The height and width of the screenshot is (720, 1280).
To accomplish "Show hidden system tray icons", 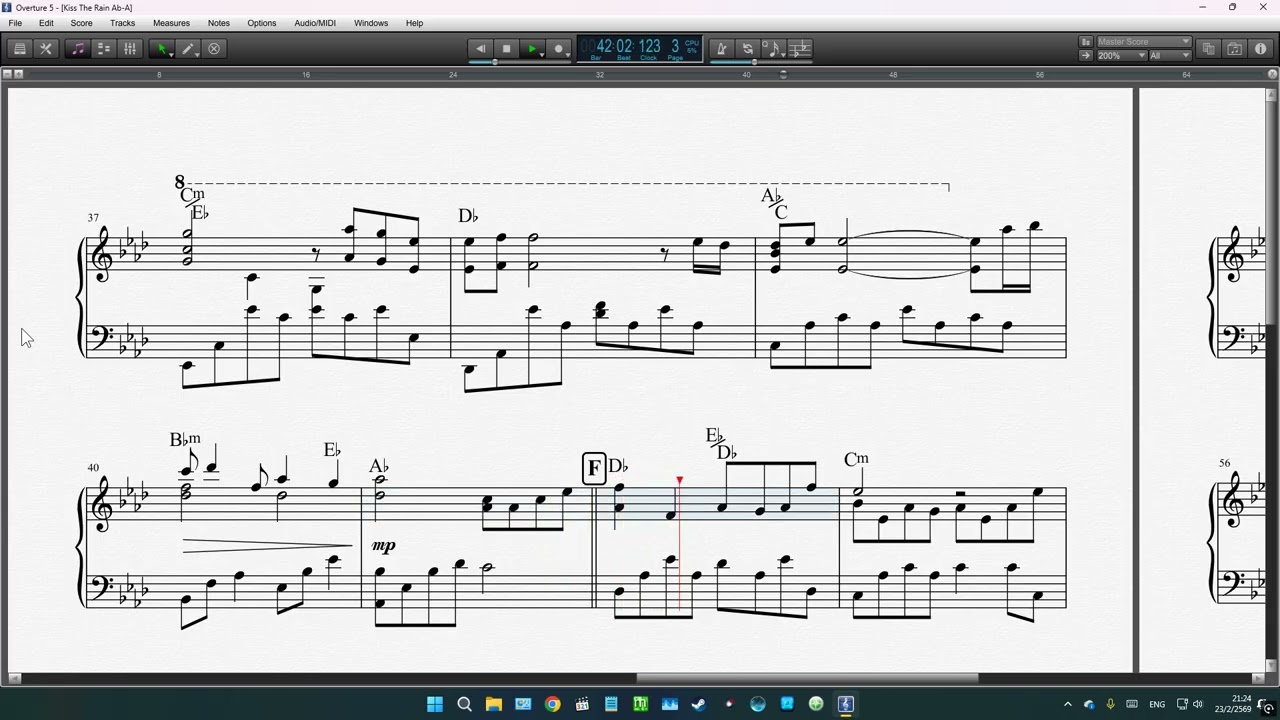I will (x=1067, y=704).
